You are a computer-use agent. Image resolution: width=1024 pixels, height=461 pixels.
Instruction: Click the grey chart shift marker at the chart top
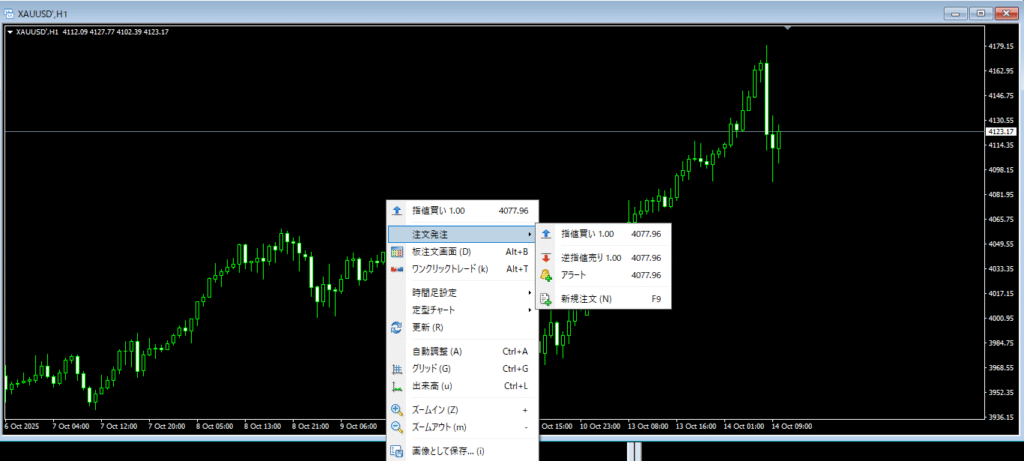pyautogui.click(x=789, y=28)
